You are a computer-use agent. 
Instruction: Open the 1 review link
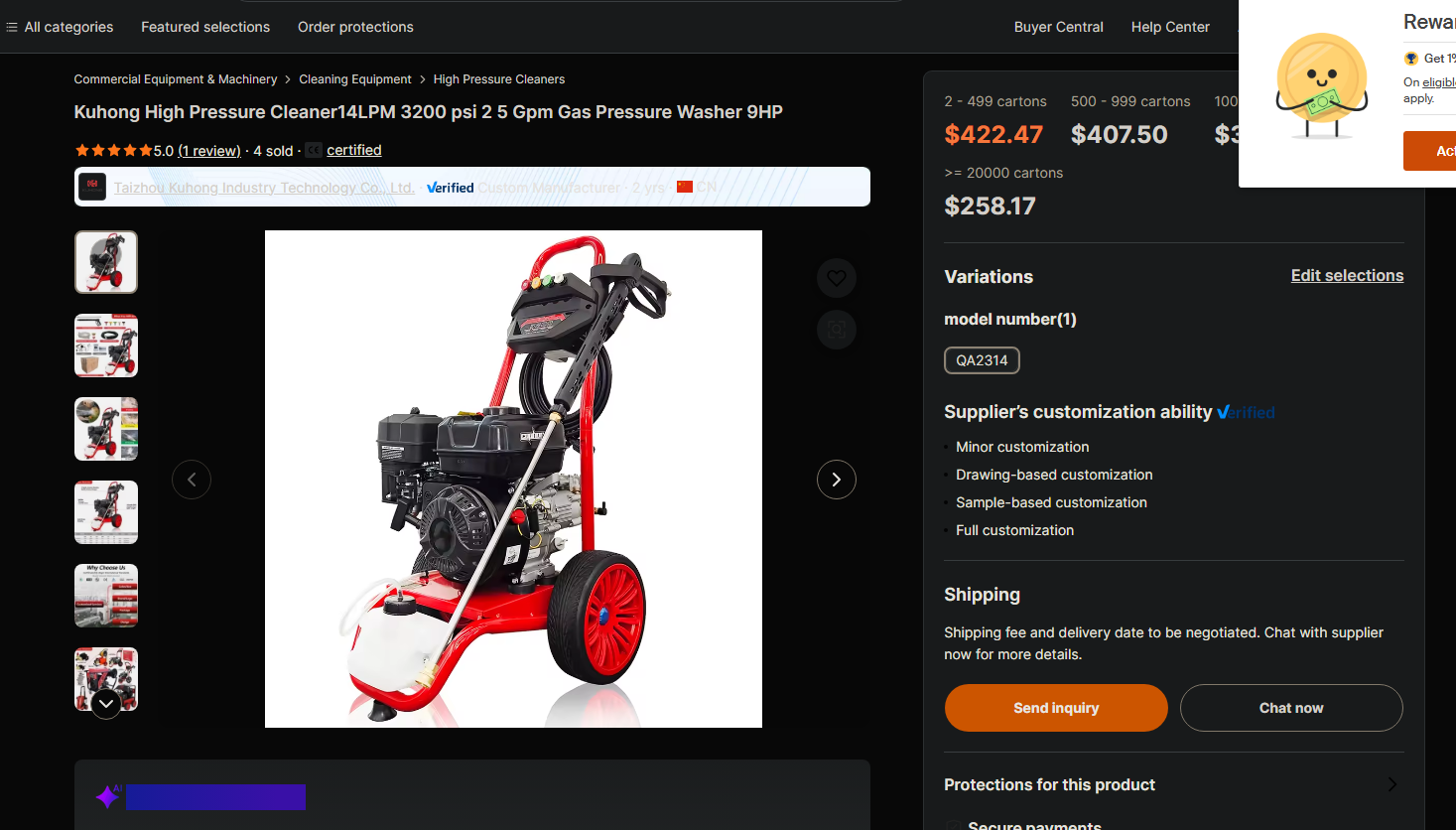tap(209, 151)
